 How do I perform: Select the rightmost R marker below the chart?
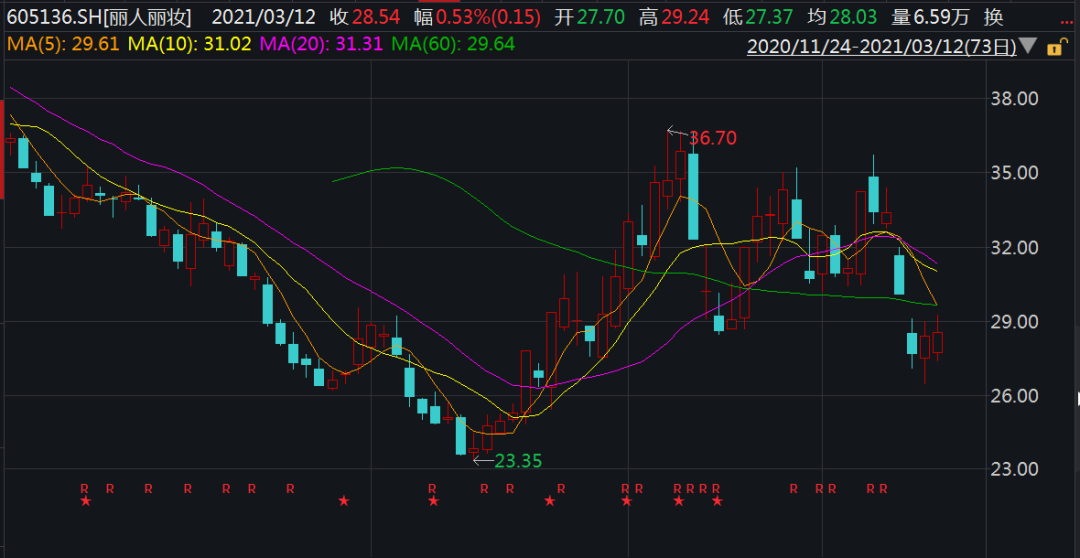click(884, 488)
